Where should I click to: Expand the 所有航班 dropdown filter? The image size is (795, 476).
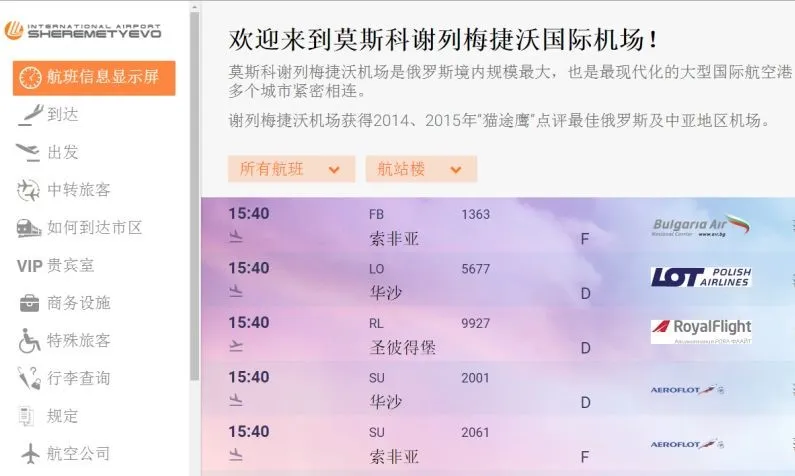[291, 169]
